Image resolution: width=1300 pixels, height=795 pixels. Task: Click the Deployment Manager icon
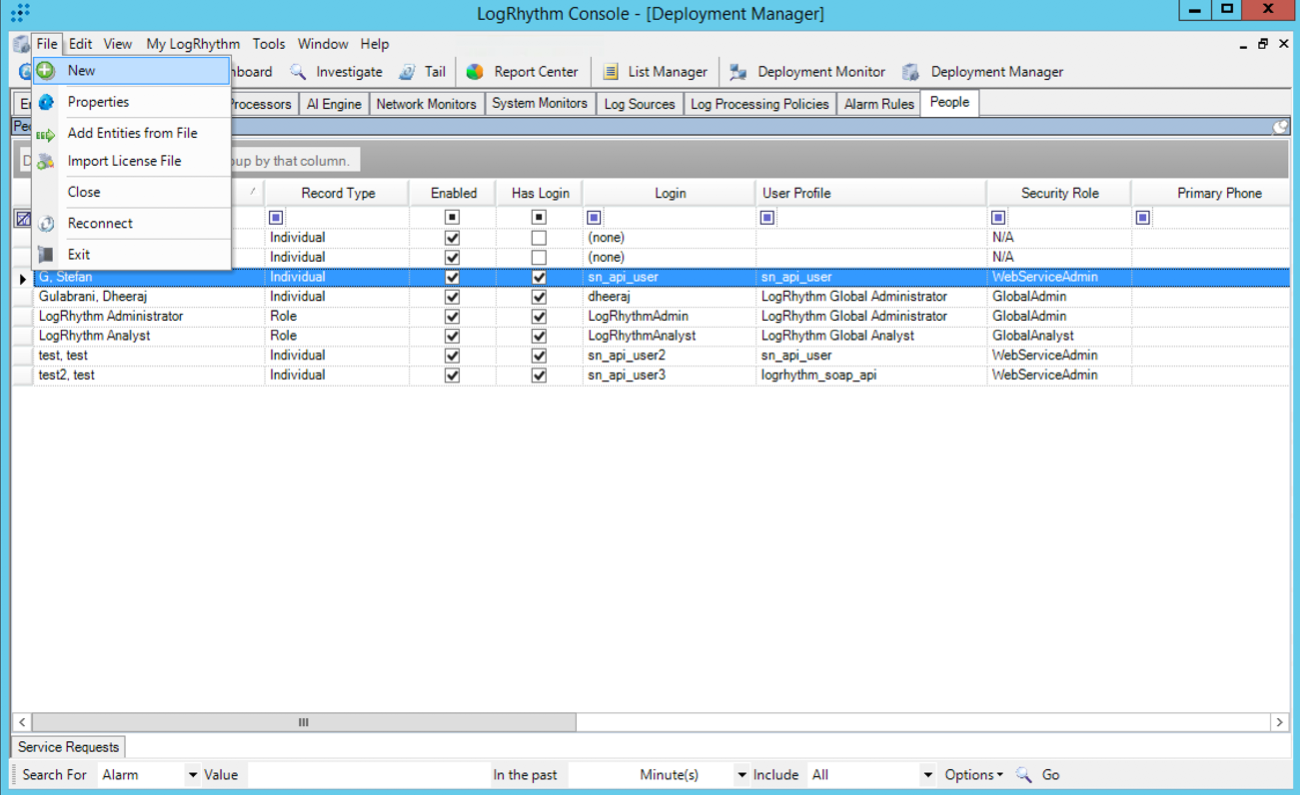911,72
